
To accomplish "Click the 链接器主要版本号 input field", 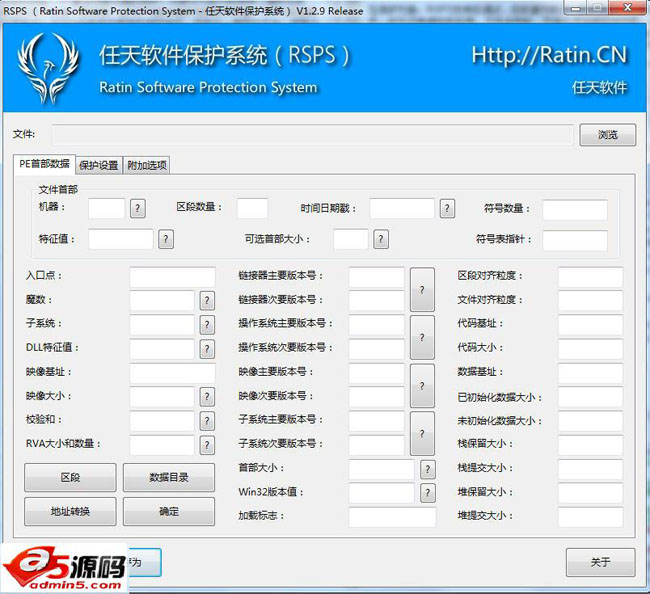I will [376, 277].
